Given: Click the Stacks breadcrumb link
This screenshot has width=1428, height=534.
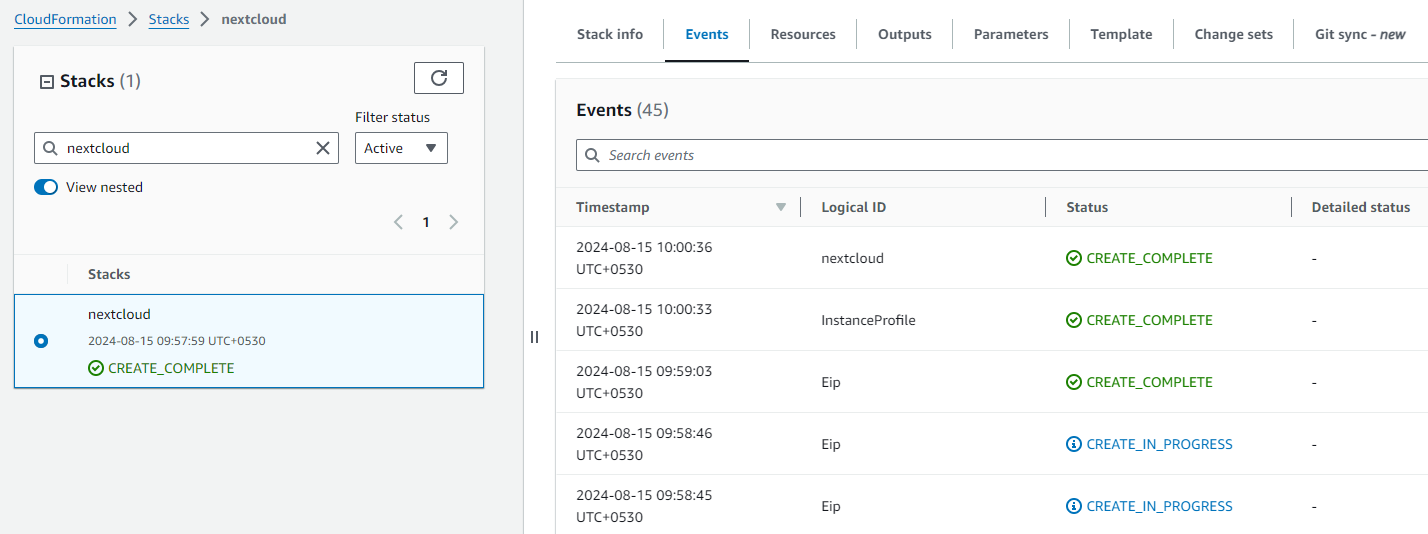Looking at the screenshot, I should coord(169,19).
